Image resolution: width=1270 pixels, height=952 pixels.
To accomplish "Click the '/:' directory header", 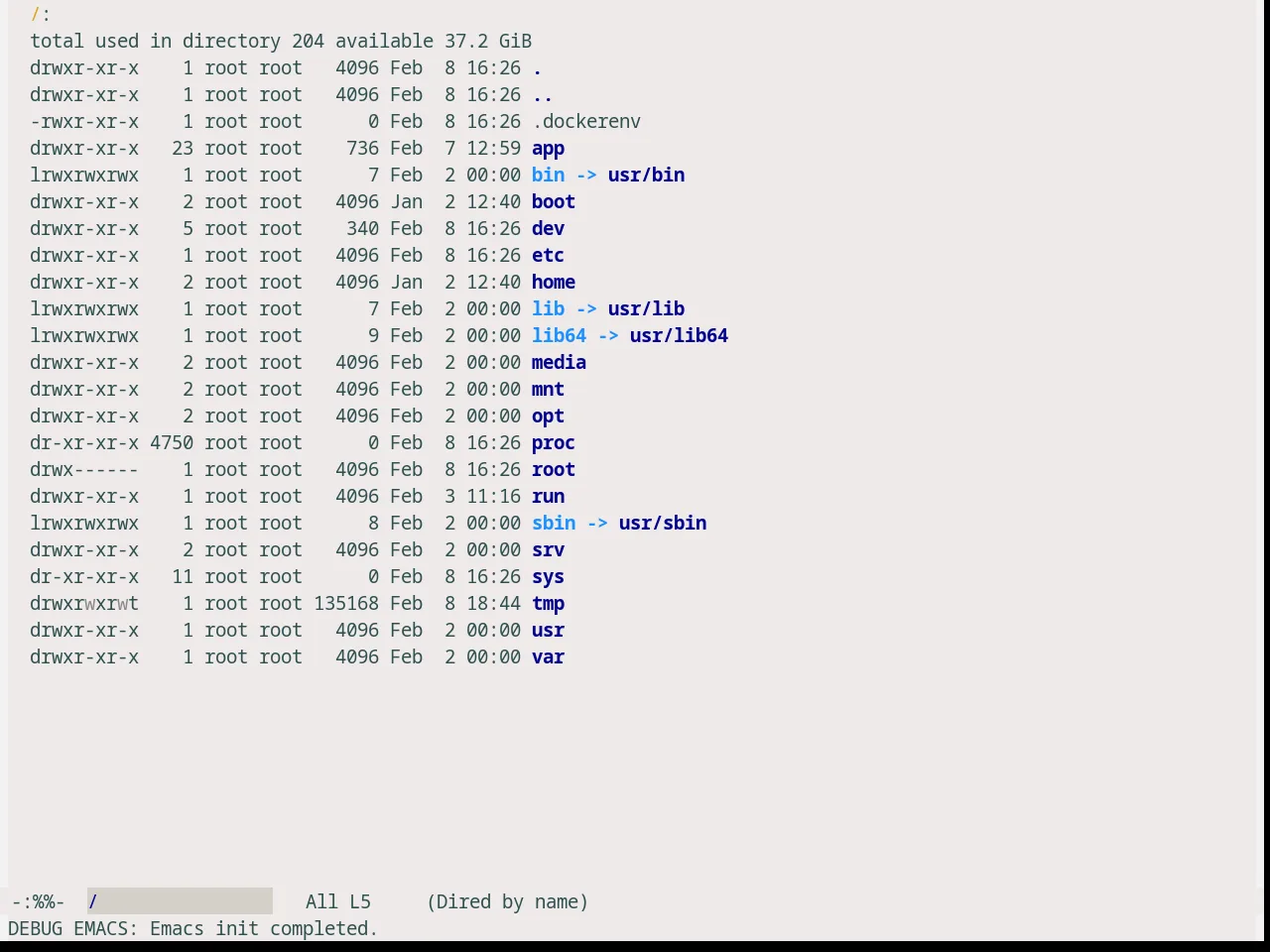I will (x=41, y=15).
